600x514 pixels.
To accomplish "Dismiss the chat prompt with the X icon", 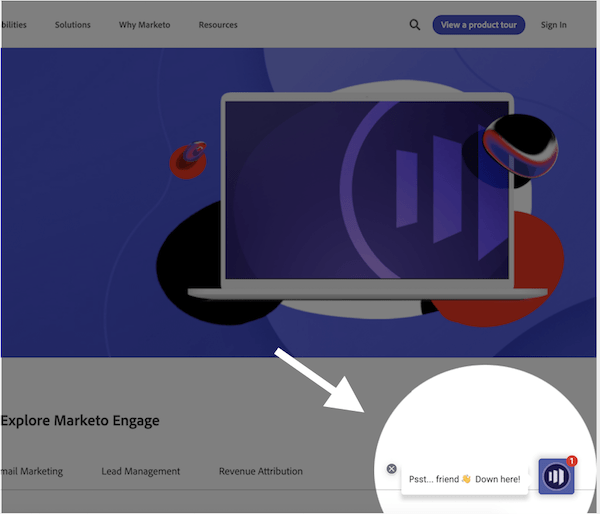I will pos(391,468).
